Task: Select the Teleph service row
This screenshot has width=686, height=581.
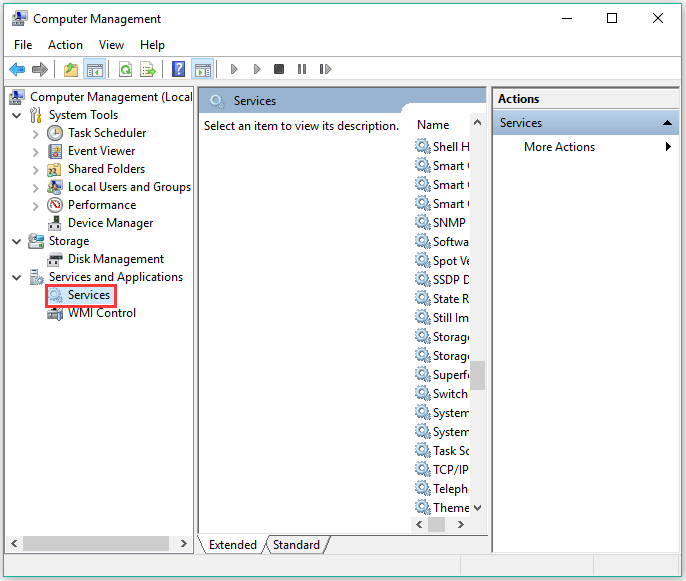Action: 442,489
